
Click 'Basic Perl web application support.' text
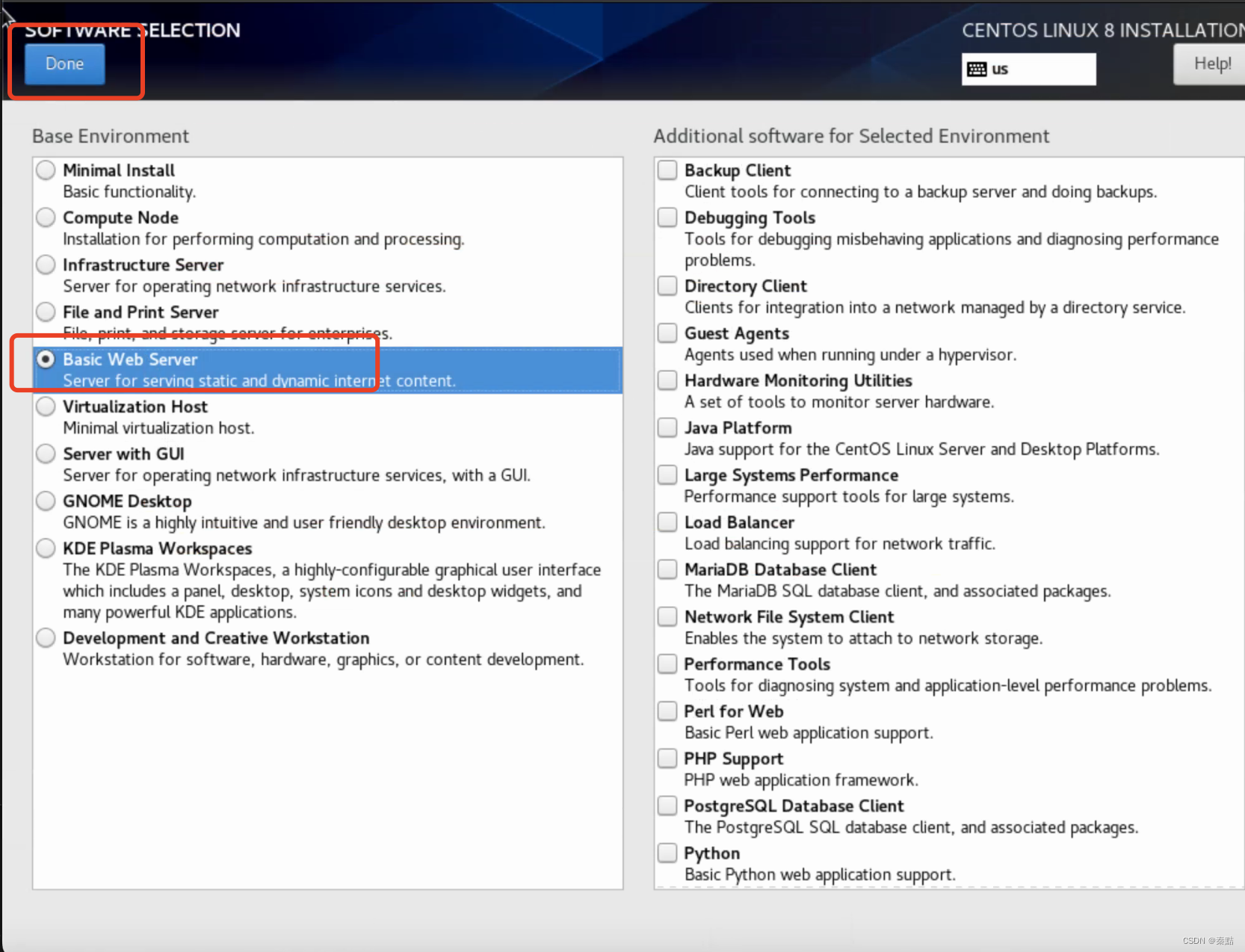coord(809,733)
